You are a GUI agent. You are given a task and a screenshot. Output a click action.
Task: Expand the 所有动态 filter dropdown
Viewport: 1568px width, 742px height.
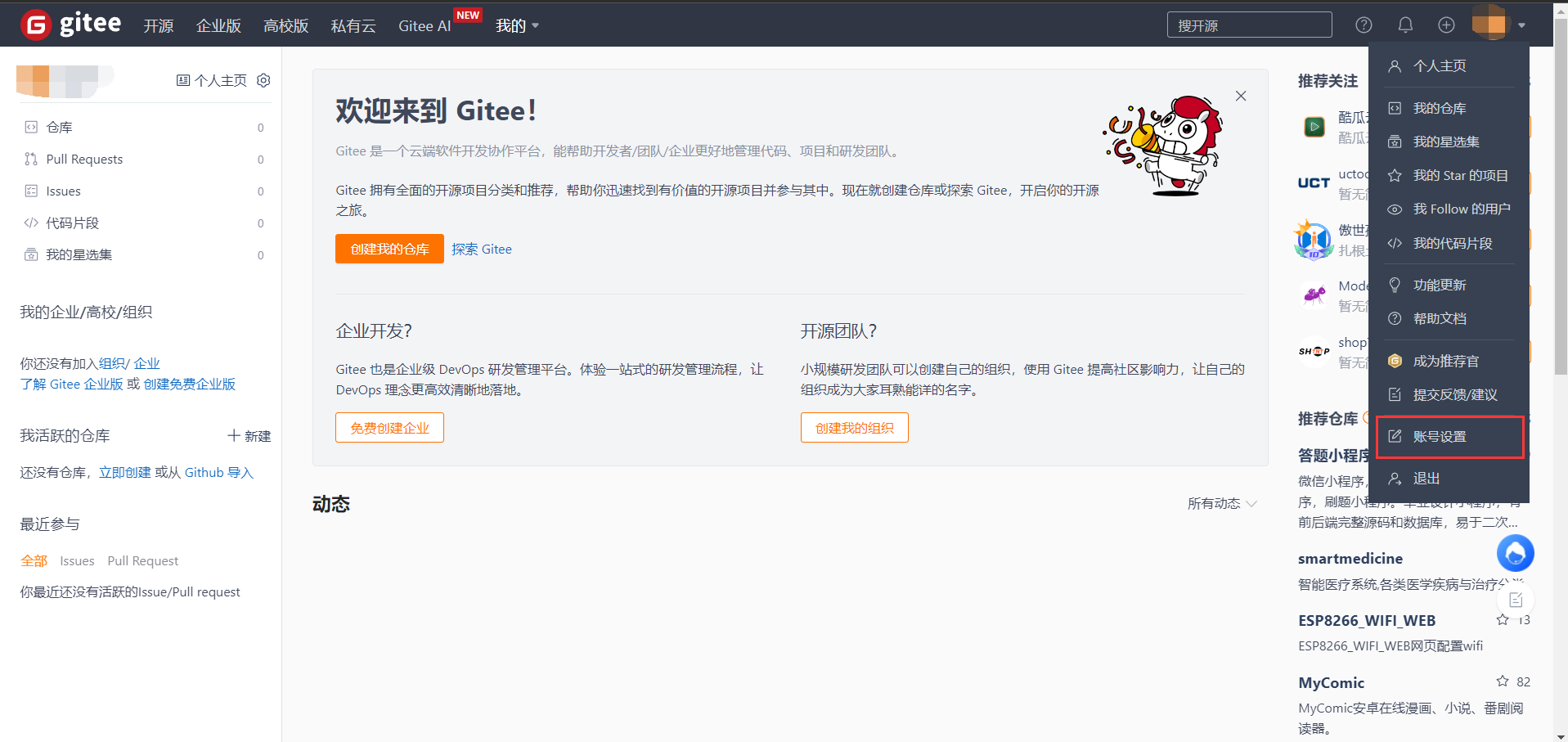pos(1222,503)
